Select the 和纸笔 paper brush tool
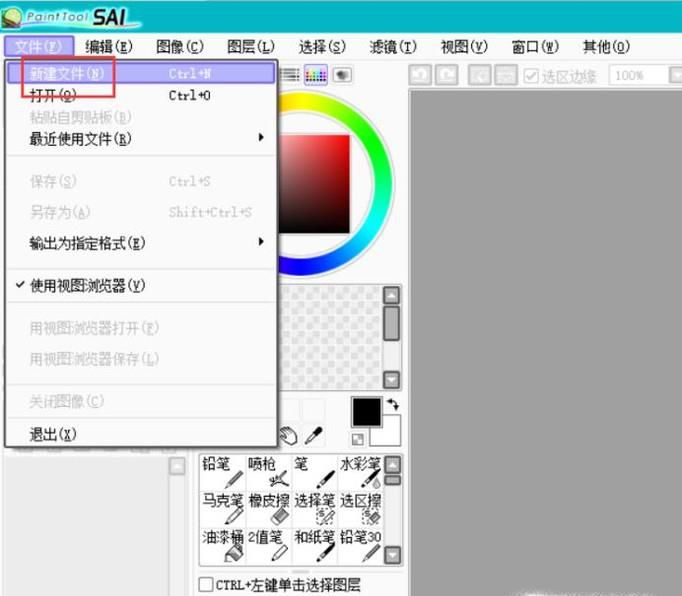 [314, 546]
